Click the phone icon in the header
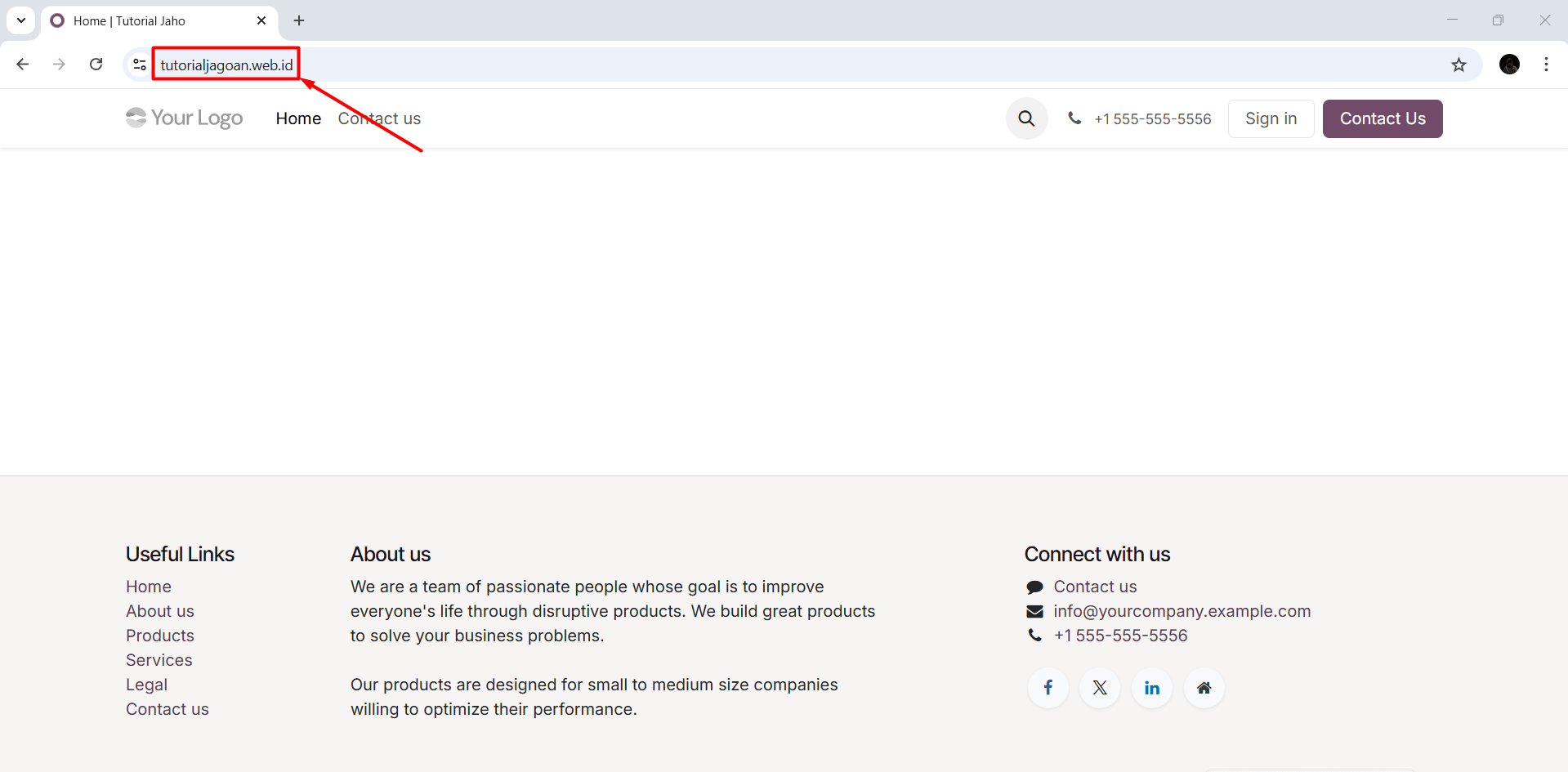The image size is (1568, 772). [x=1075, y=118]
